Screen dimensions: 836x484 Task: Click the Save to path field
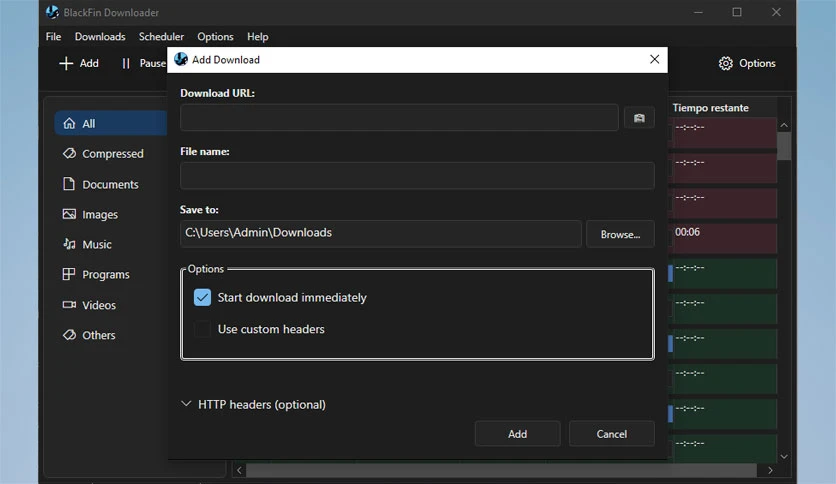tap(381, 233)
